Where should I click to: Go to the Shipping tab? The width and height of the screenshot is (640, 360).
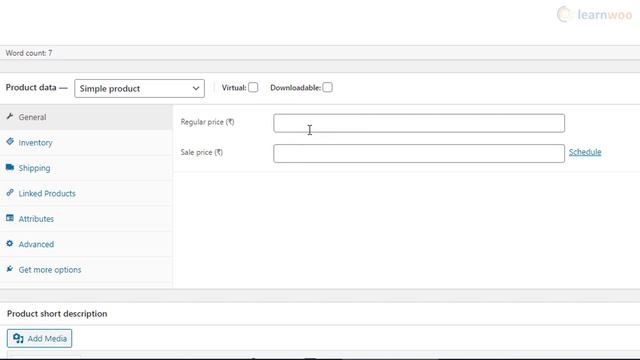tap(86, 168)
